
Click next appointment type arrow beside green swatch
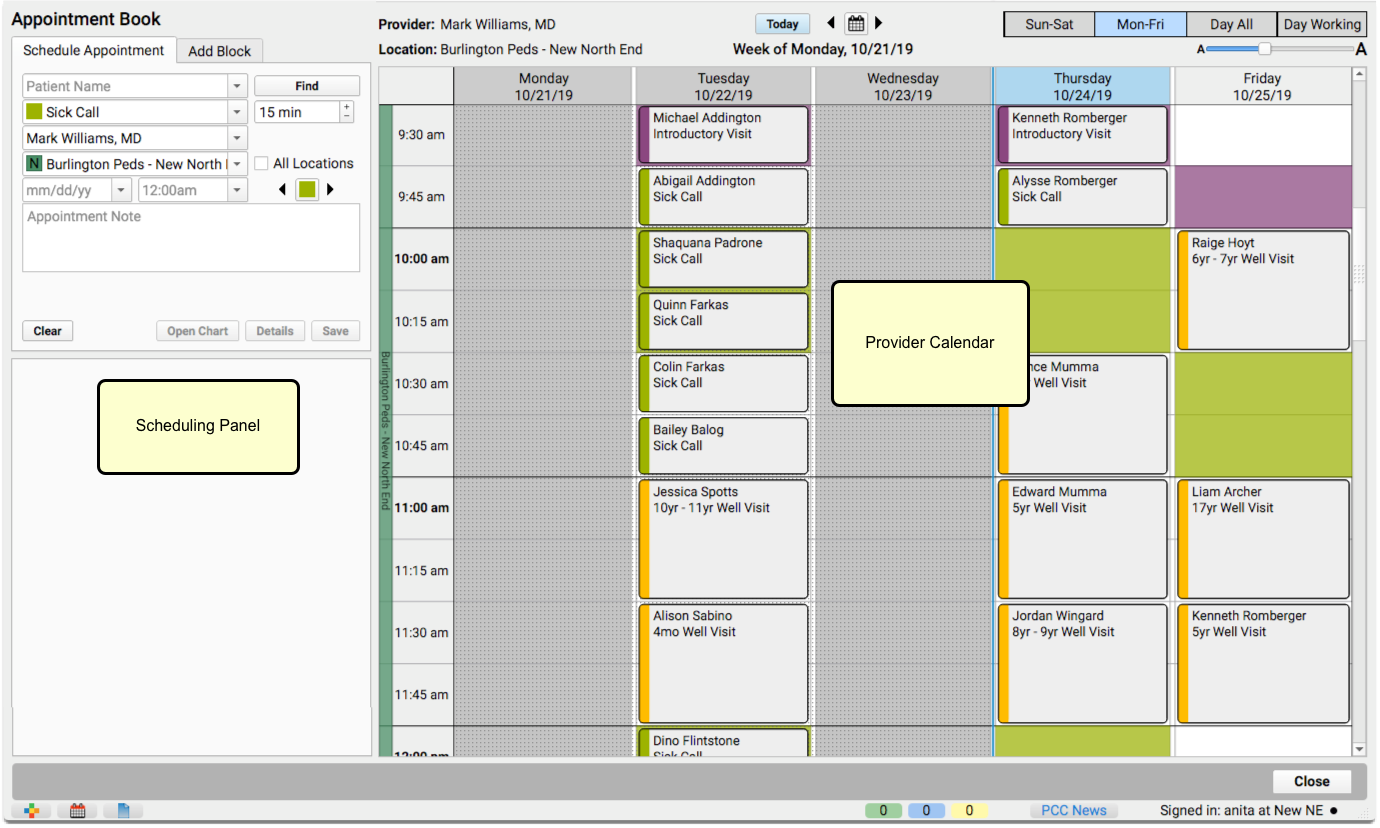[x=331, y=189]
